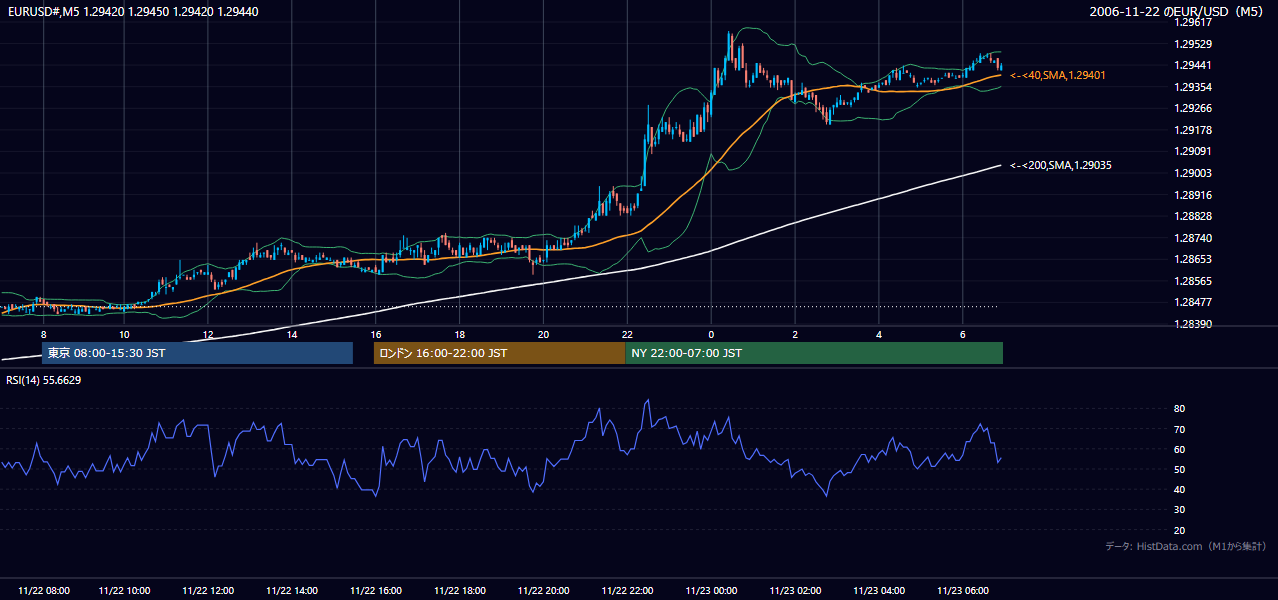Click RSI scale value 50
The image size is (1278, 600).
1179,469
